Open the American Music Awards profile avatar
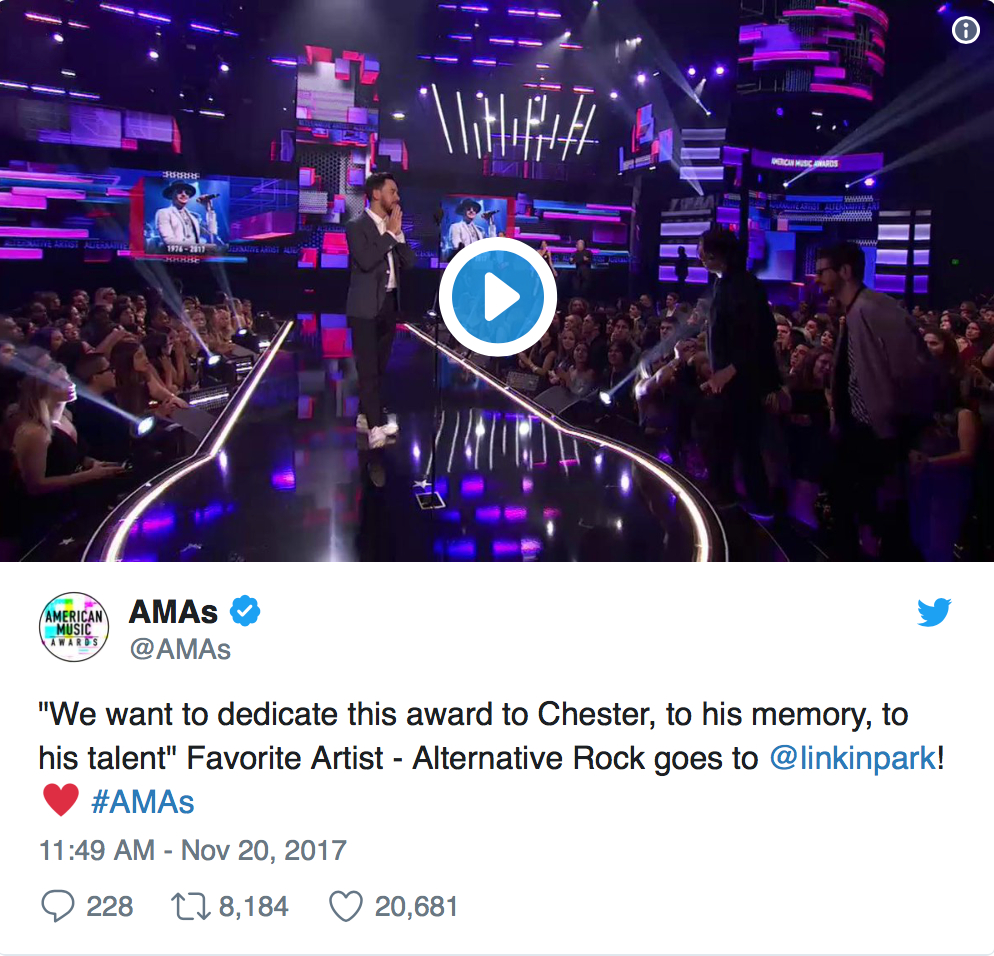This screenshot has width=994, height=956. click(74, 629)
